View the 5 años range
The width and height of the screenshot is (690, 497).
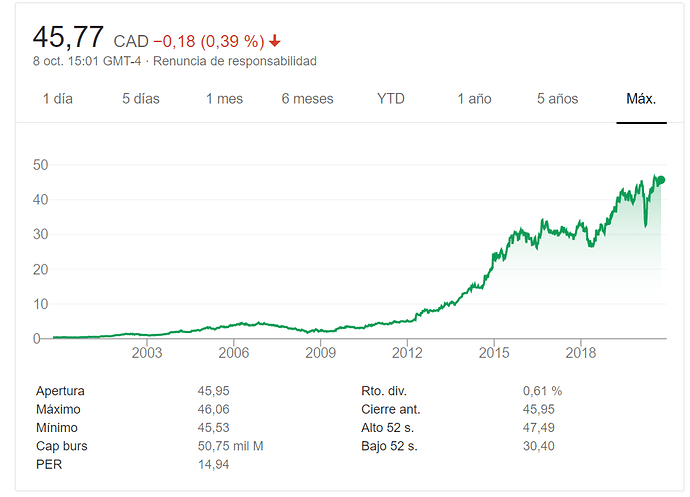coord(557,99)
